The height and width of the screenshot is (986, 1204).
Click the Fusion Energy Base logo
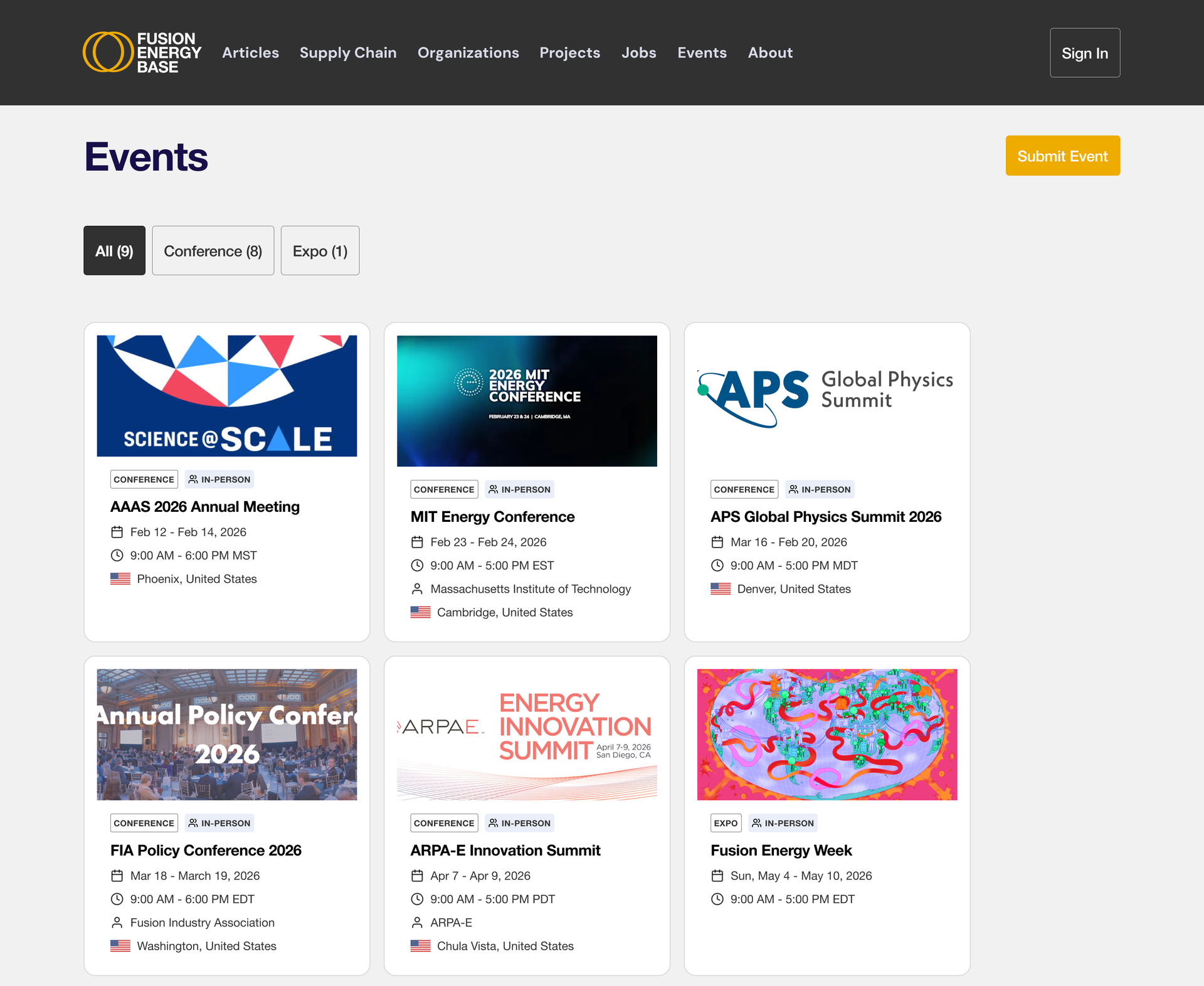click(x=142, y=53)
